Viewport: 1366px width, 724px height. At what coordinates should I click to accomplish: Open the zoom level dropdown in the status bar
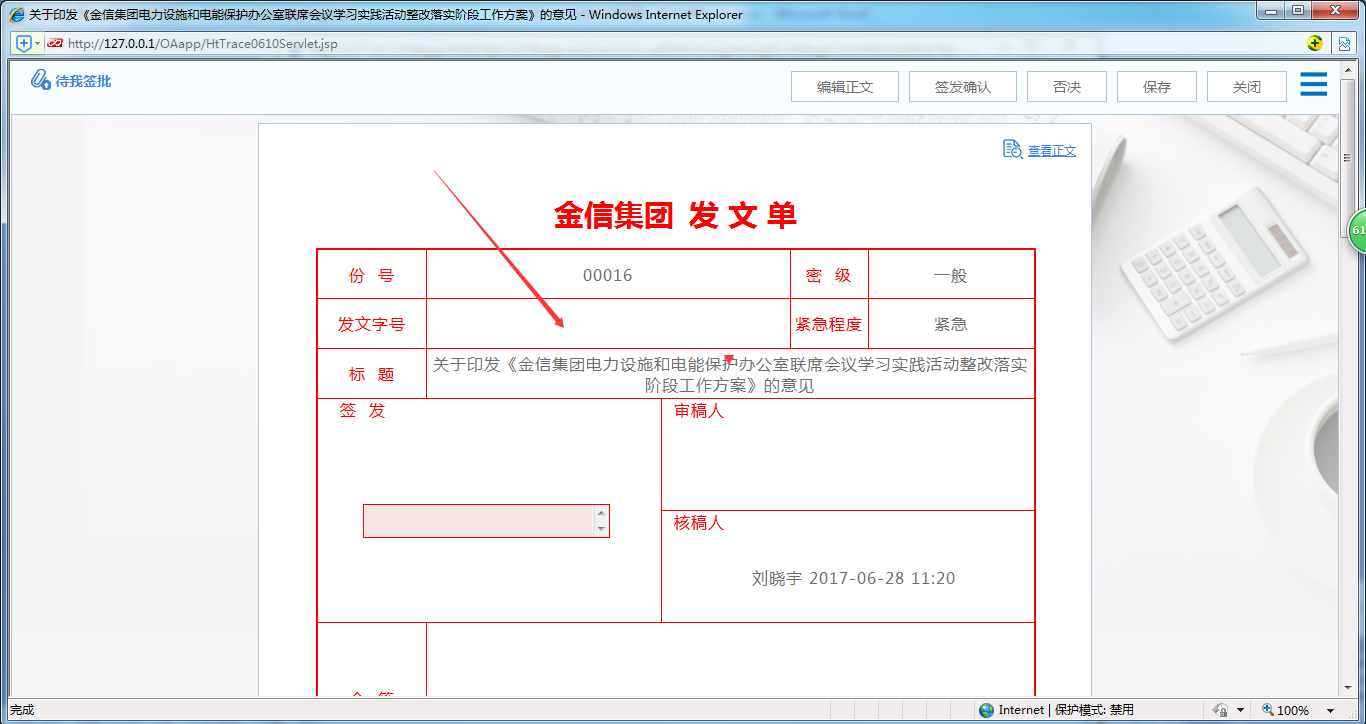(1330, 710)
